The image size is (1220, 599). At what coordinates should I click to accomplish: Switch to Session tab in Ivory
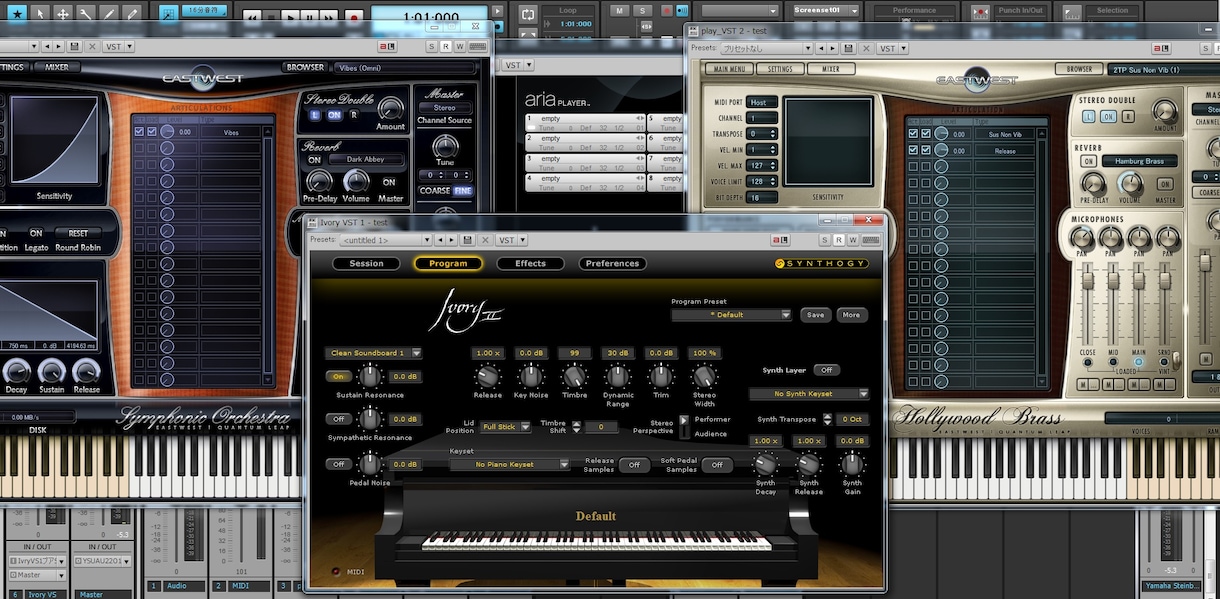click(x=366, y=264)
